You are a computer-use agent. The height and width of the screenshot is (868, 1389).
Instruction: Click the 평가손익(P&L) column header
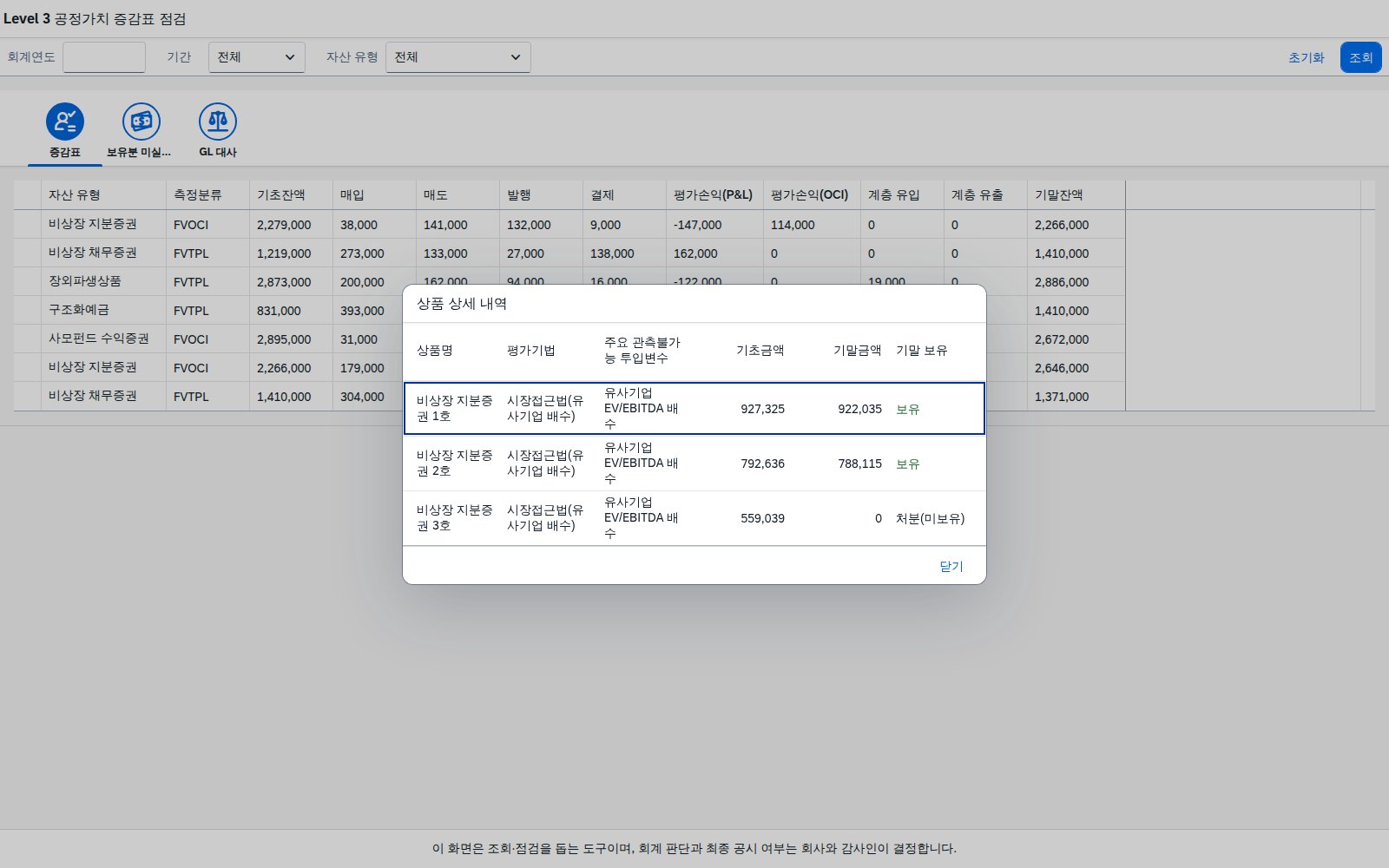[714, 195]
